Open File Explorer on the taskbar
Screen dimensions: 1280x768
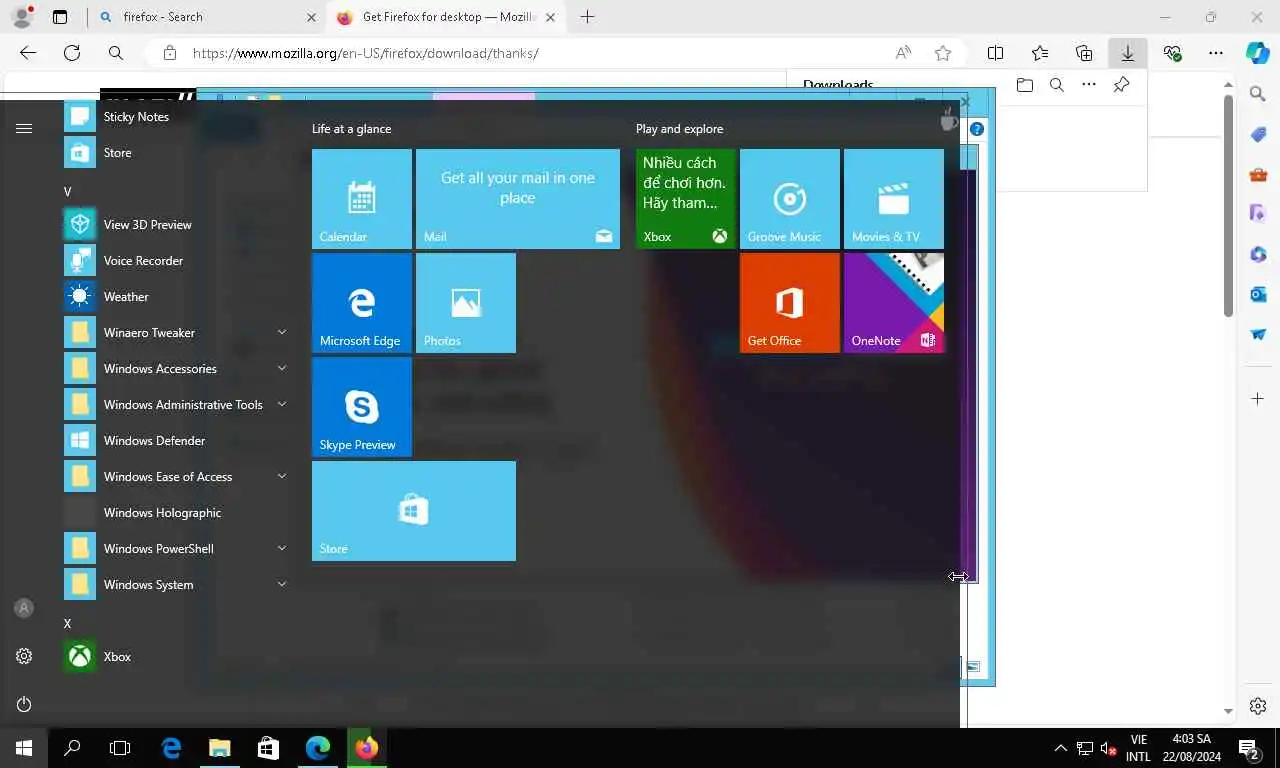click(x=219, y=748)
